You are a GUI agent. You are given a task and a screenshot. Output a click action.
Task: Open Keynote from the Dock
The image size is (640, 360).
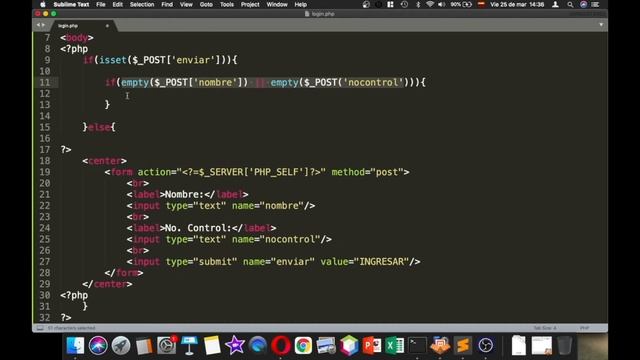point(189,345)
